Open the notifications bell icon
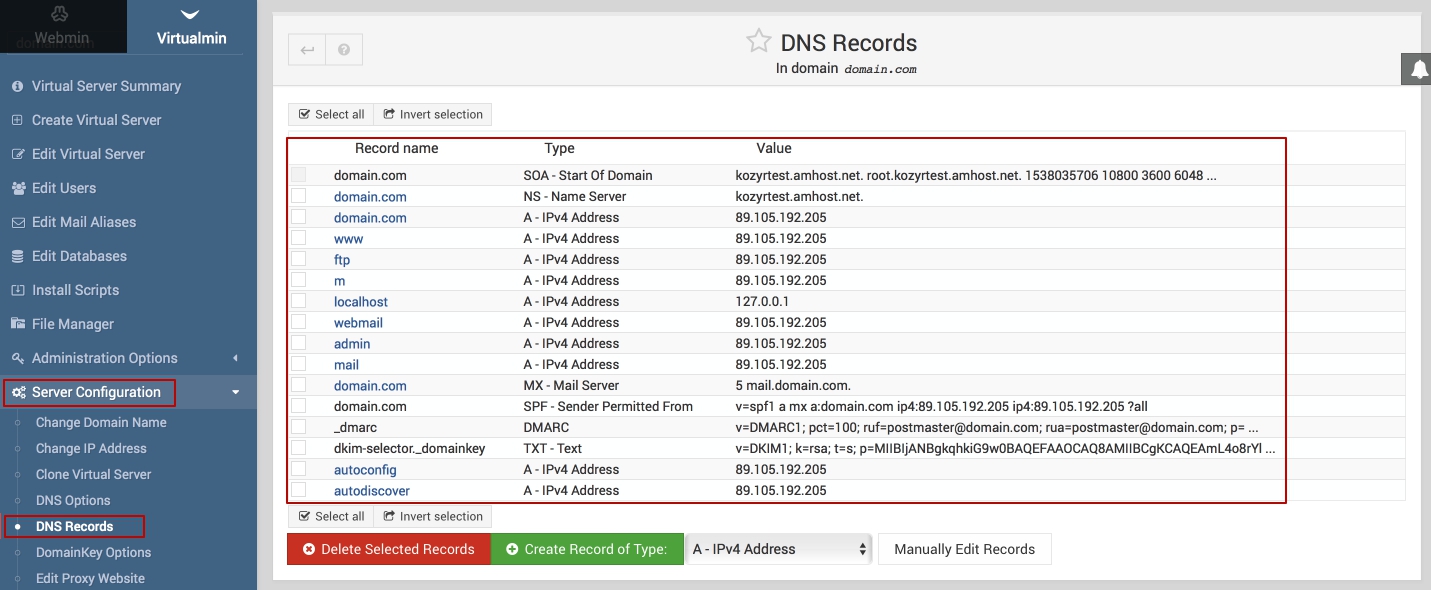The height and width of the screenshot is (590, 1431). [1419, 70]
